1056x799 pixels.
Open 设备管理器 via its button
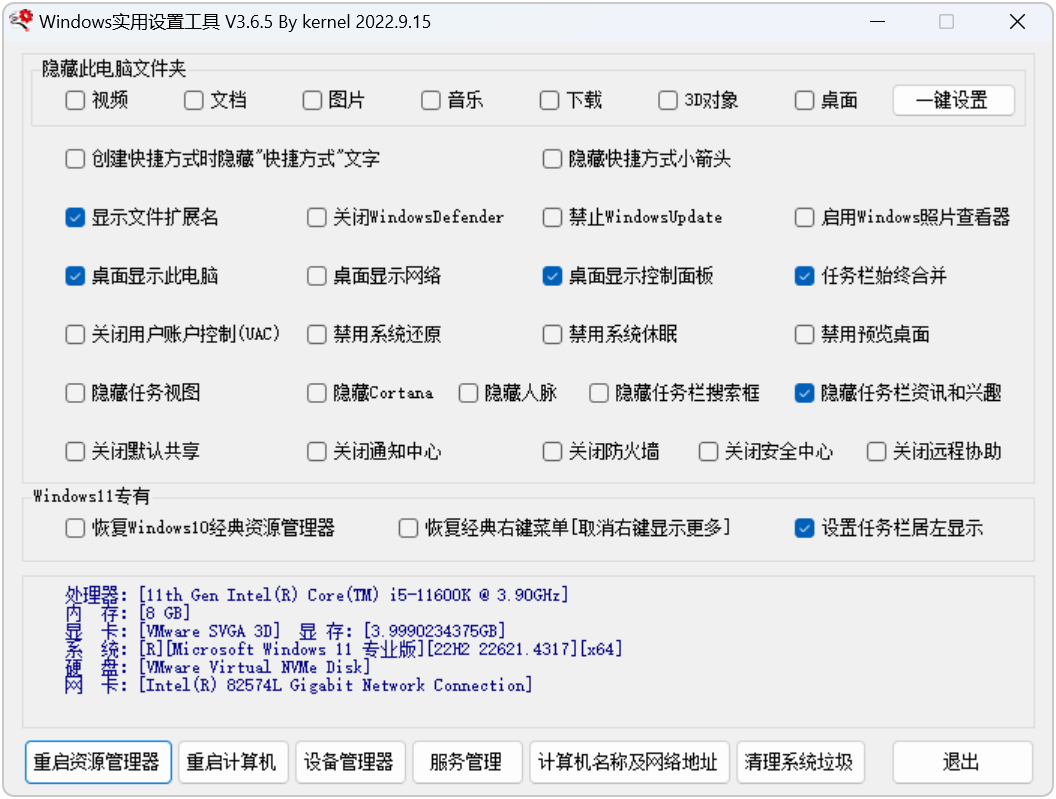(x=352, y=762)
